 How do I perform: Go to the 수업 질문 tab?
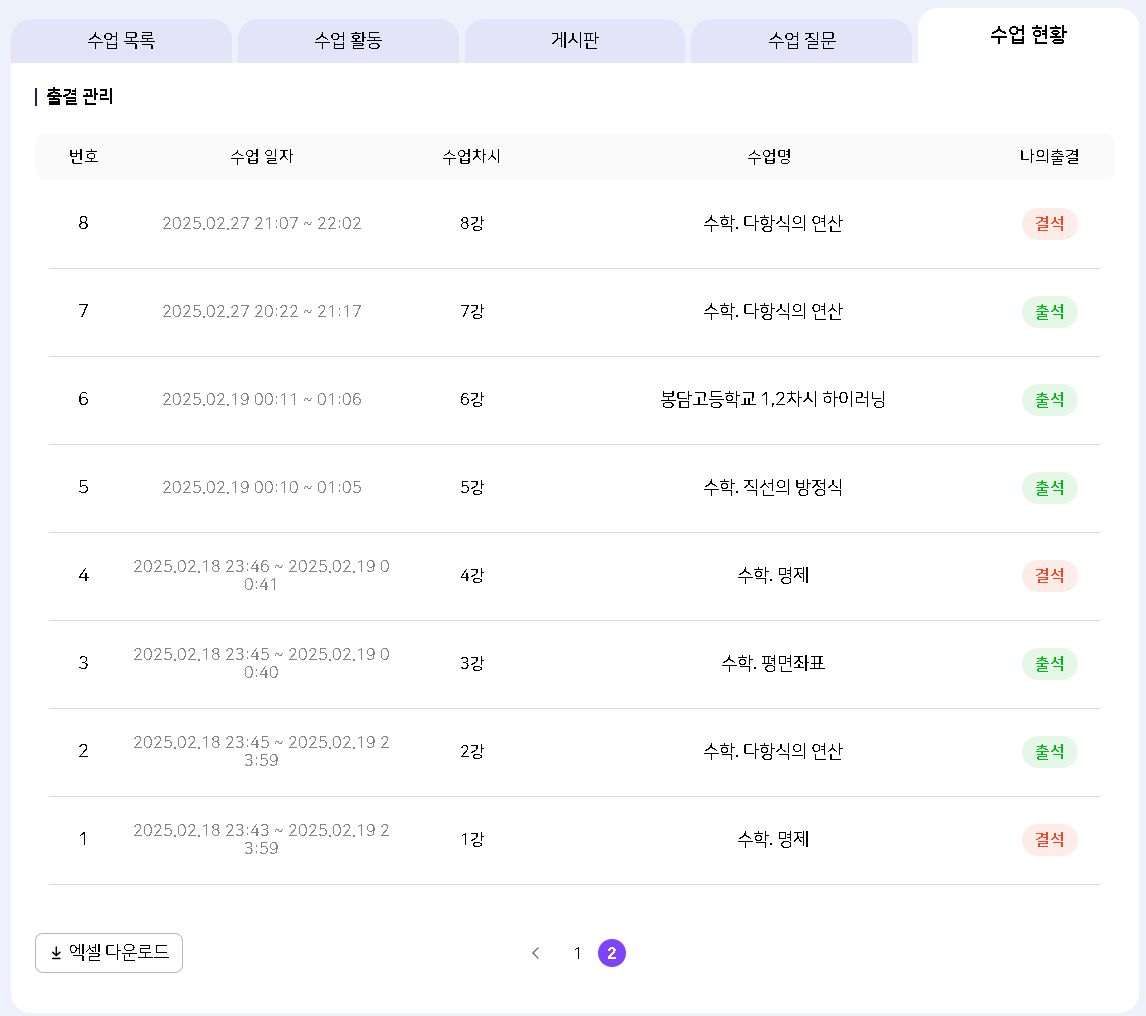[x=801, y=41]
